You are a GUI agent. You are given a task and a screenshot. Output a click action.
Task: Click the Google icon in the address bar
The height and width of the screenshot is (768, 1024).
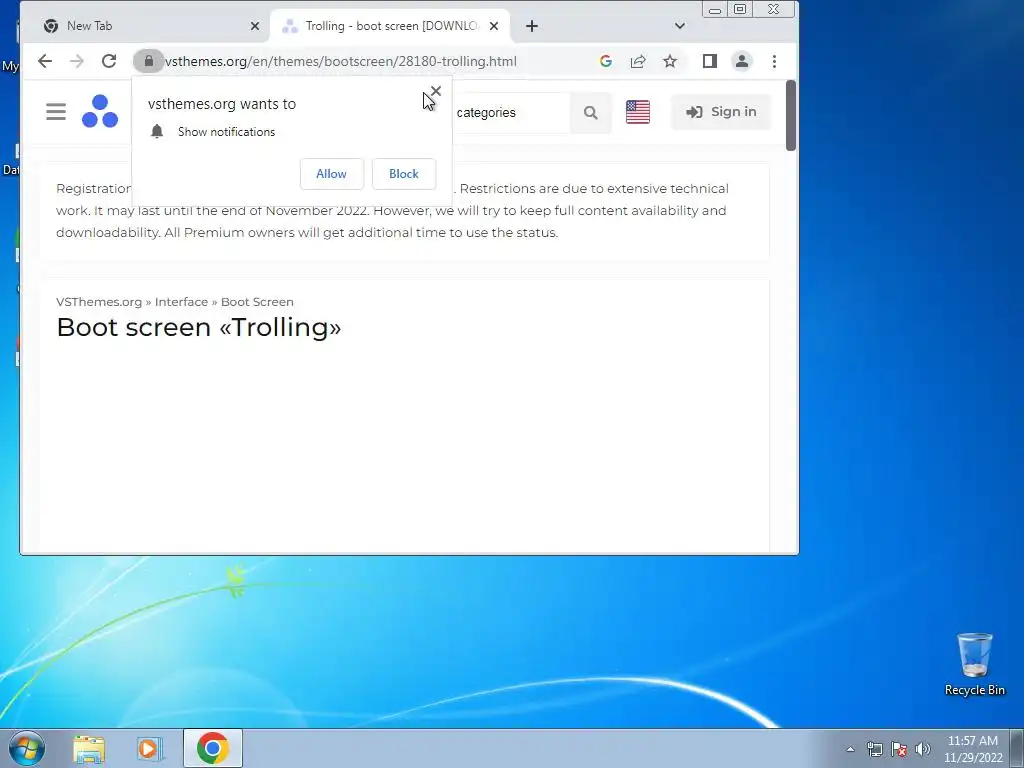(x=605, y=61)
